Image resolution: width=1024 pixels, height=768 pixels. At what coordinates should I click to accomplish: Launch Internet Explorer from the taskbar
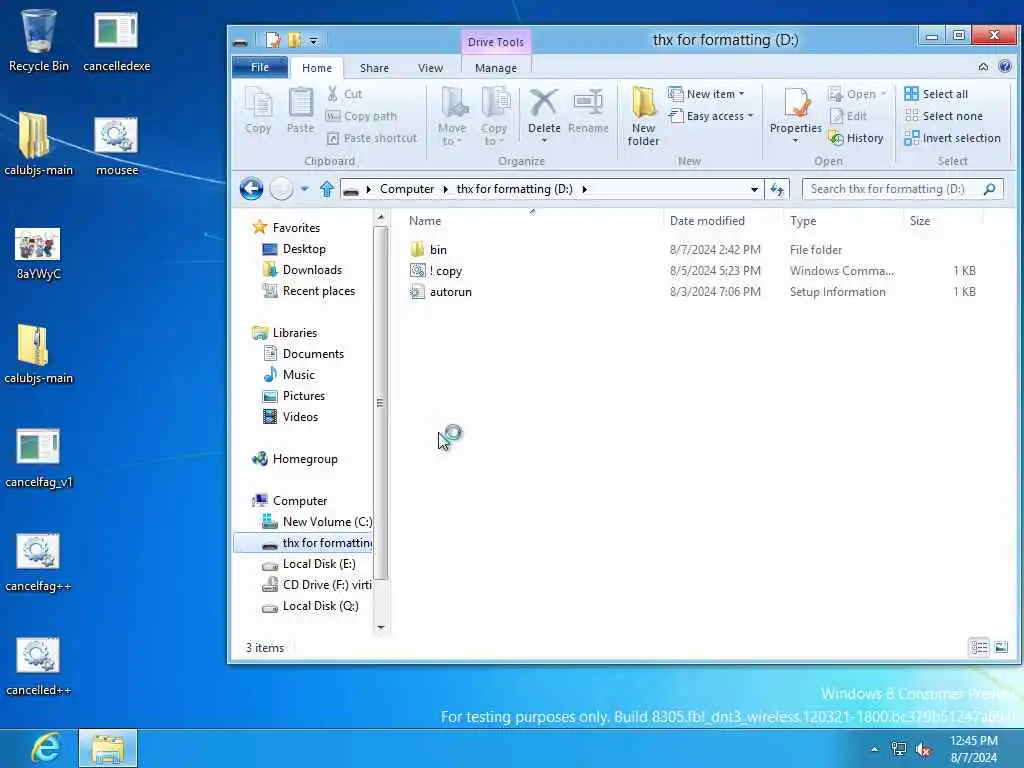46,748
